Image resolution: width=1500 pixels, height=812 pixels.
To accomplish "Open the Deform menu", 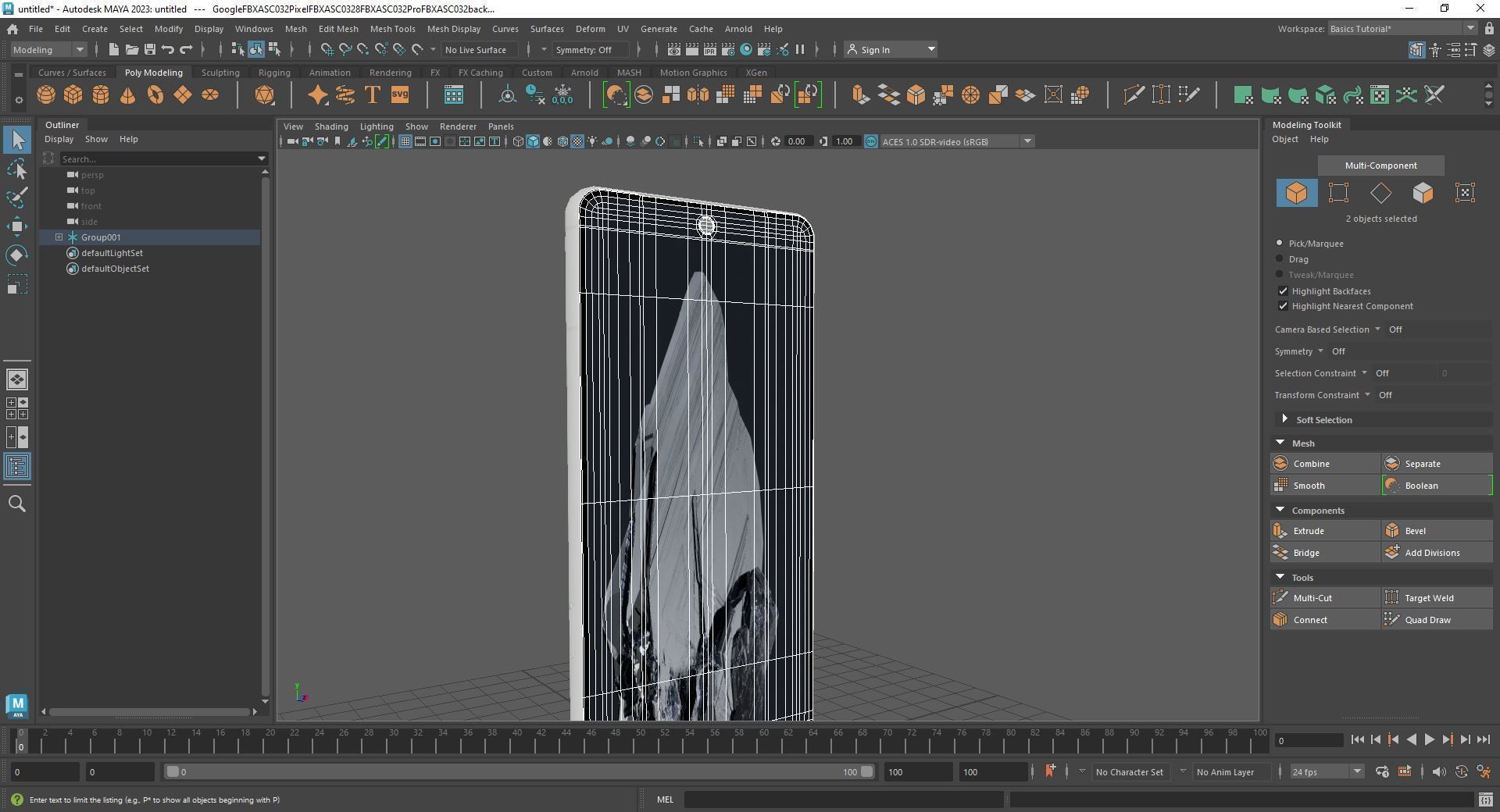I will pos(590,28).
